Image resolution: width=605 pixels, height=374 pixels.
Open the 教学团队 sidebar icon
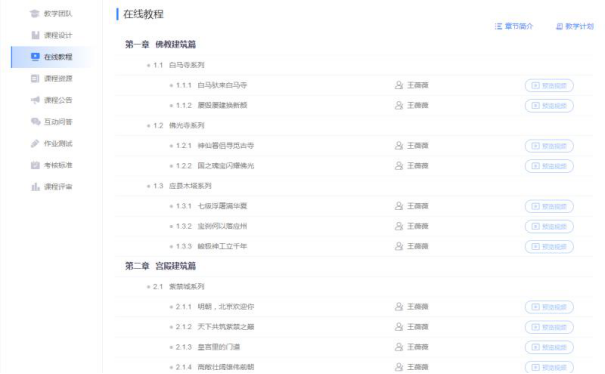click(35, 14)
